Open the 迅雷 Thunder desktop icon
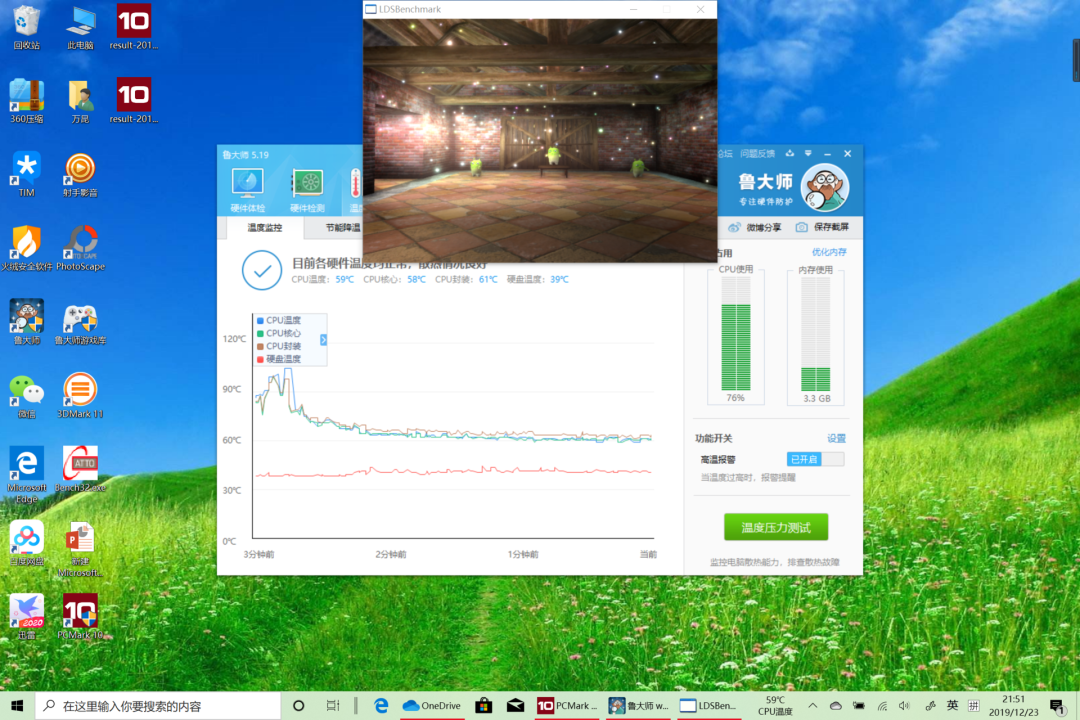Image resolution: width=1080 pixels, height=720 pixels. [x=27, y=617]
